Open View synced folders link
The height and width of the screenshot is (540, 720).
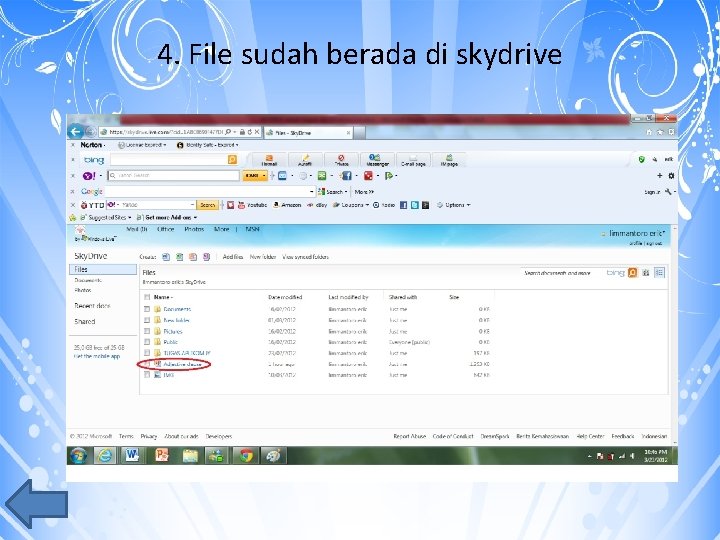point(305,257)
